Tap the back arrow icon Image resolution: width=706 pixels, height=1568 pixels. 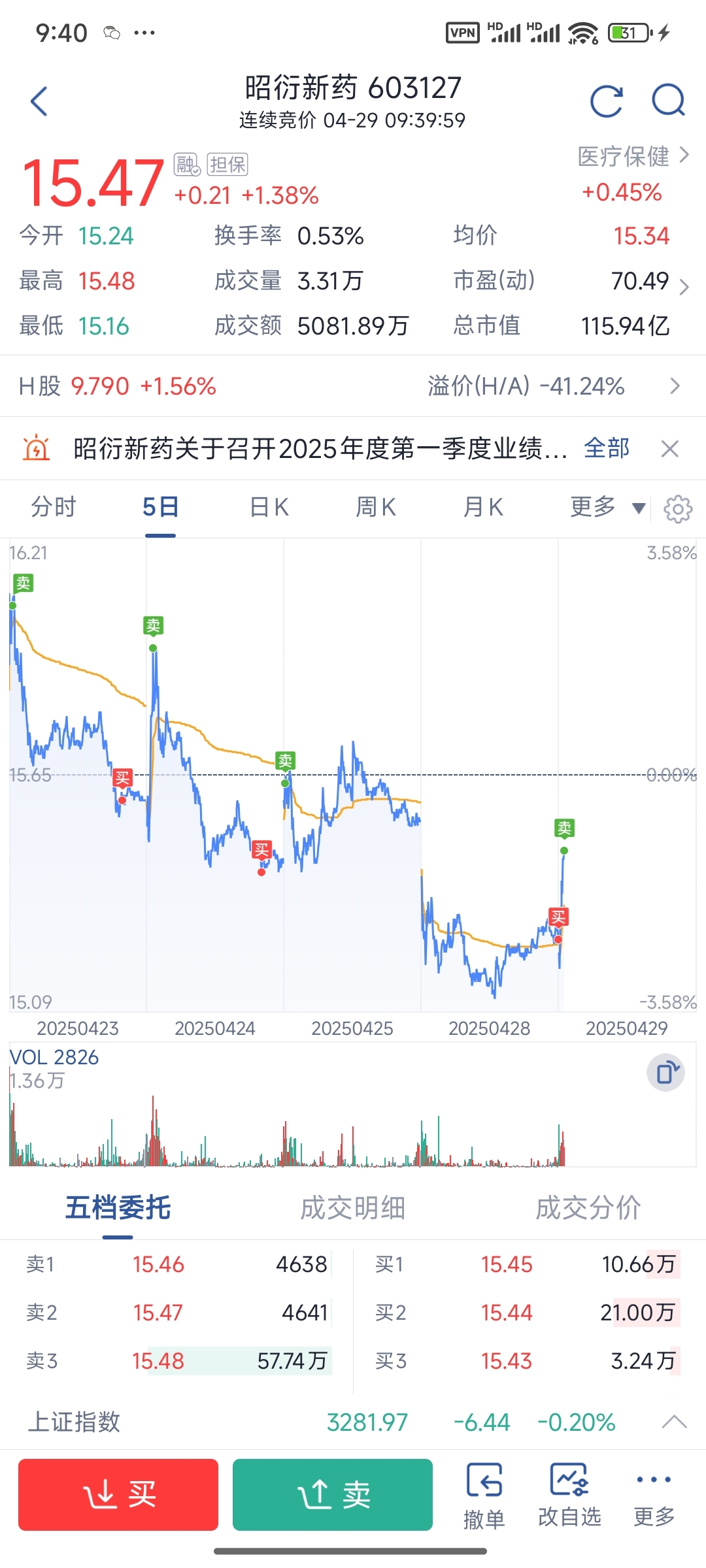[x=39, y=102]
